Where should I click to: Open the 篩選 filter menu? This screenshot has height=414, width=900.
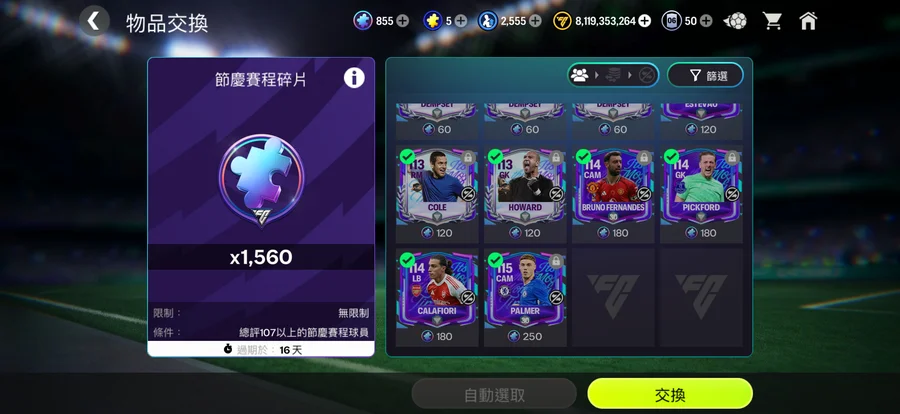[x=705, y=75]
